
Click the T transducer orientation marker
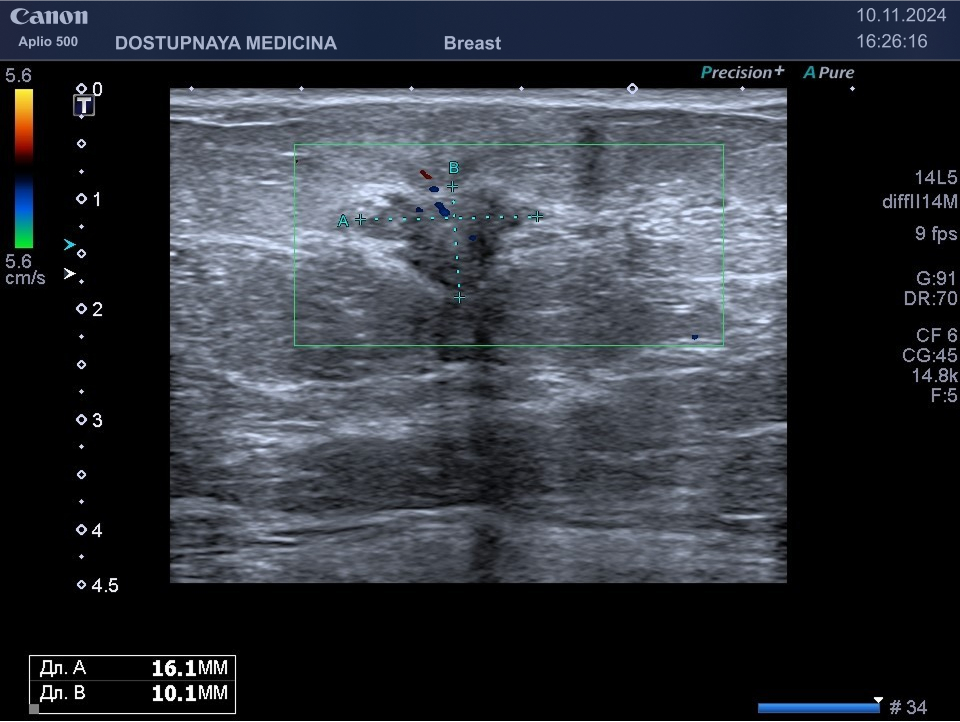86,106
